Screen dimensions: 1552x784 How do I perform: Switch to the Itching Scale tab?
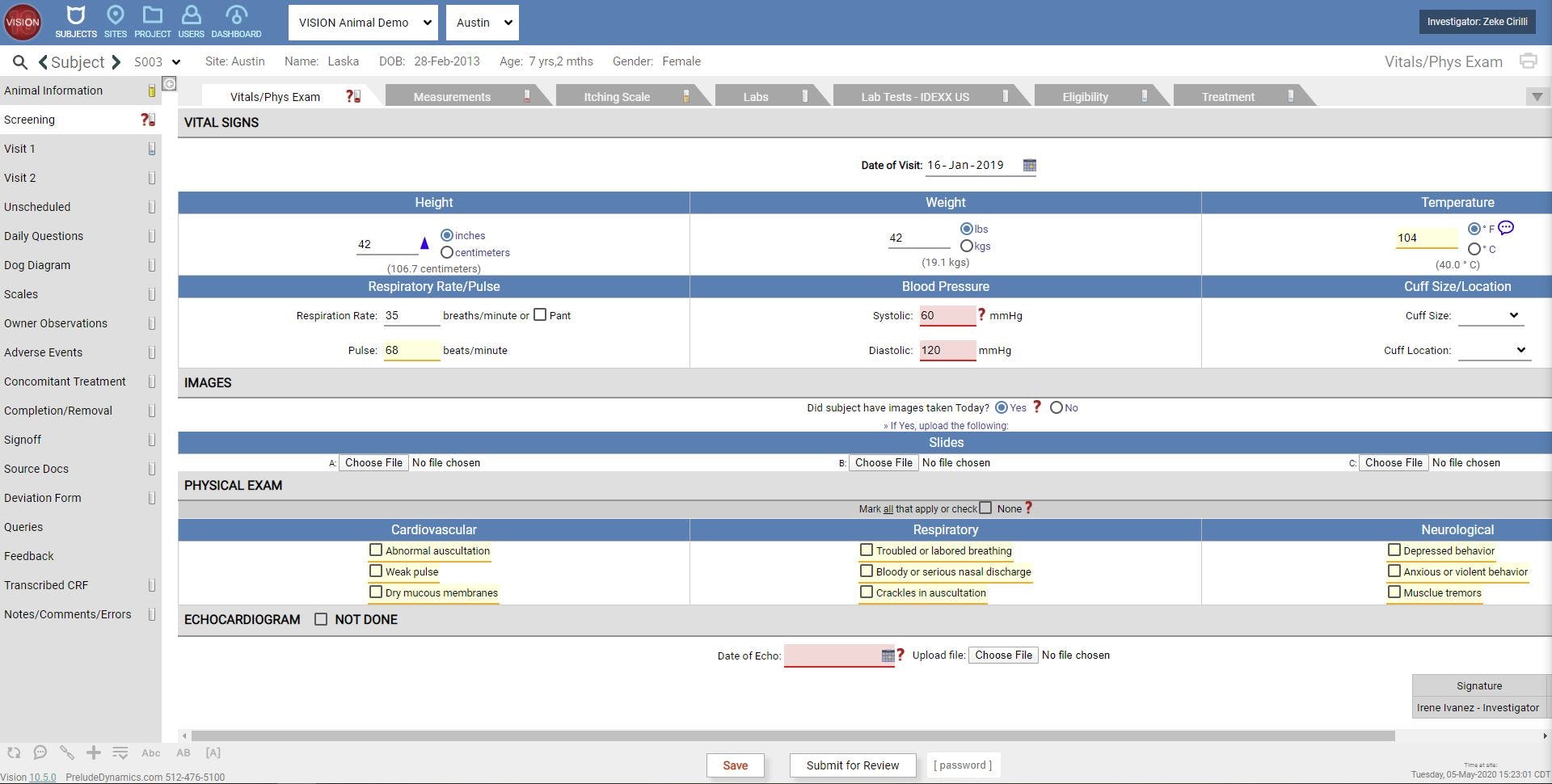point(617,96)
